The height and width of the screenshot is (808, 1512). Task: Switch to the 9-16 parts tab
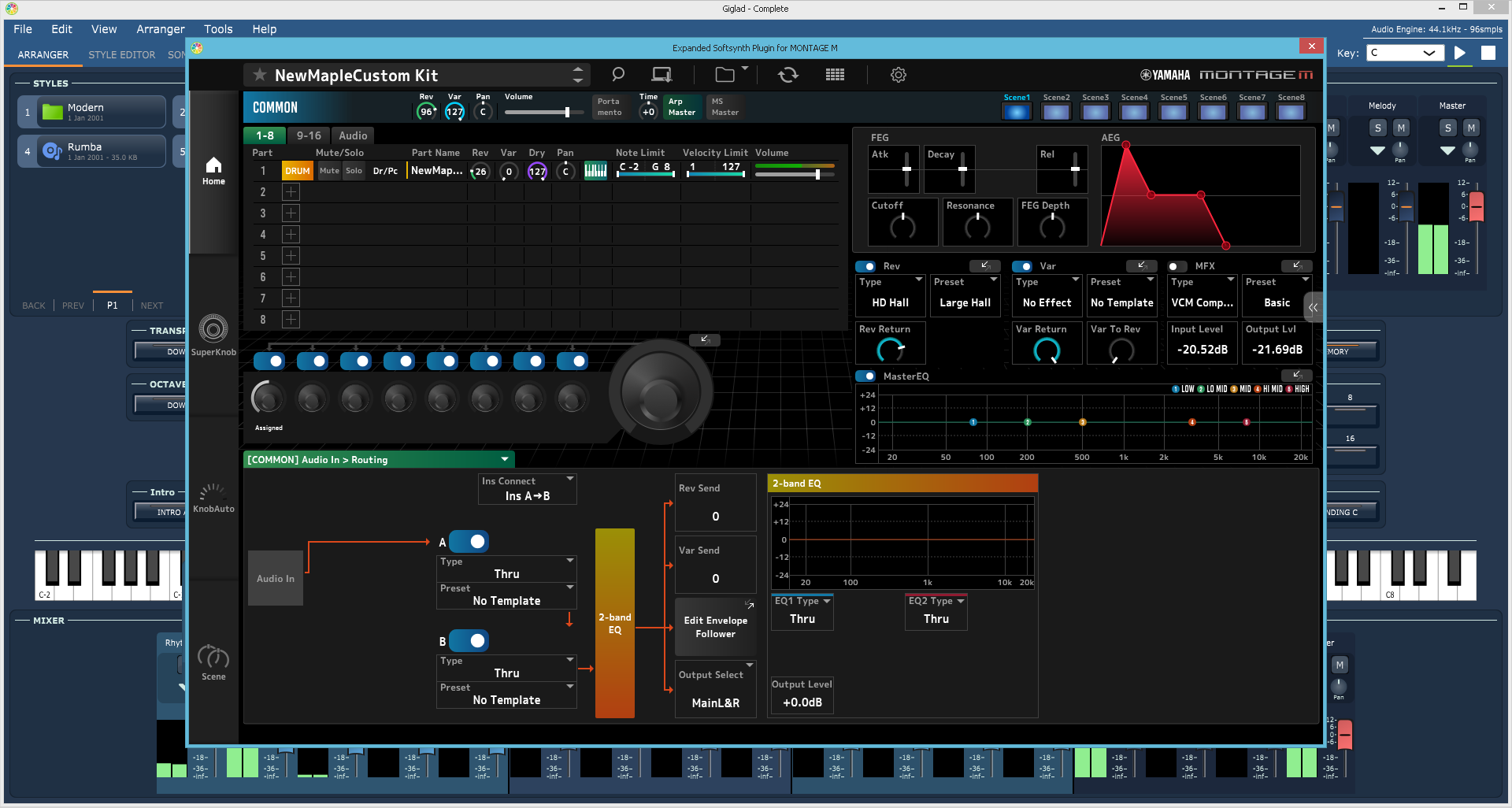(x=309, y=135)
